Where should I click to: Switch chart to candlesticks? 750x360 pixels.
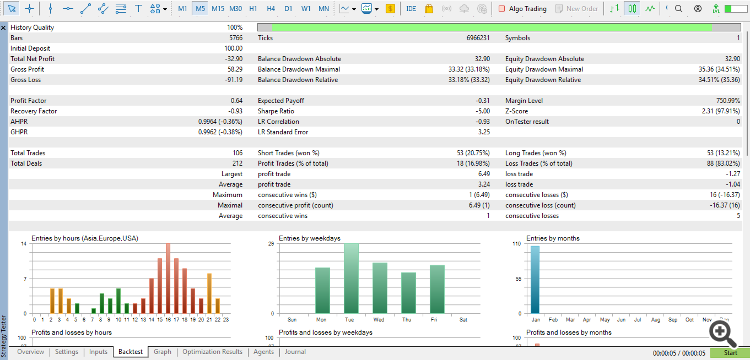point(632,8)
